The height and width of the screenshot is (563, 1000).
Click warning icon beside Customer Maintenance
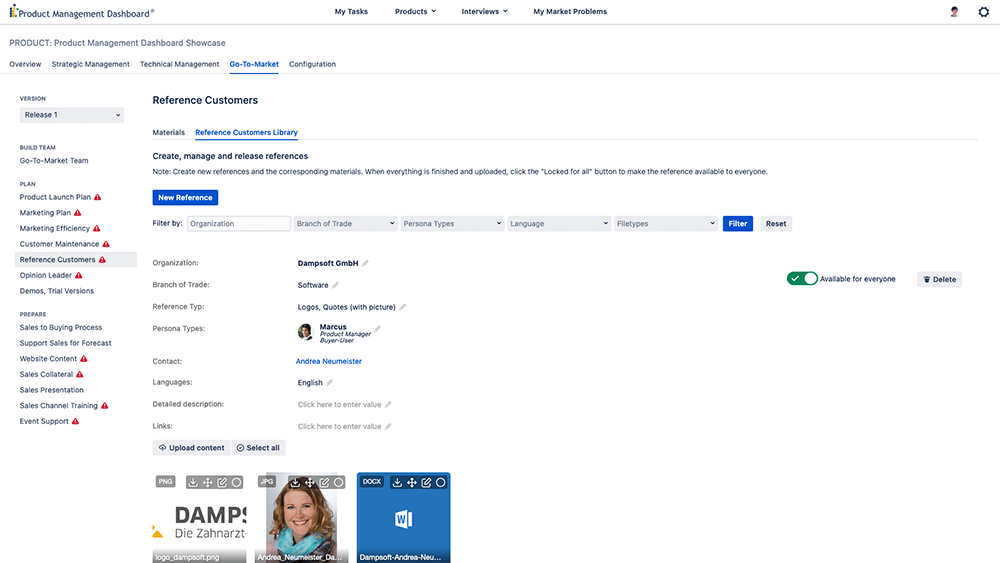106,244
